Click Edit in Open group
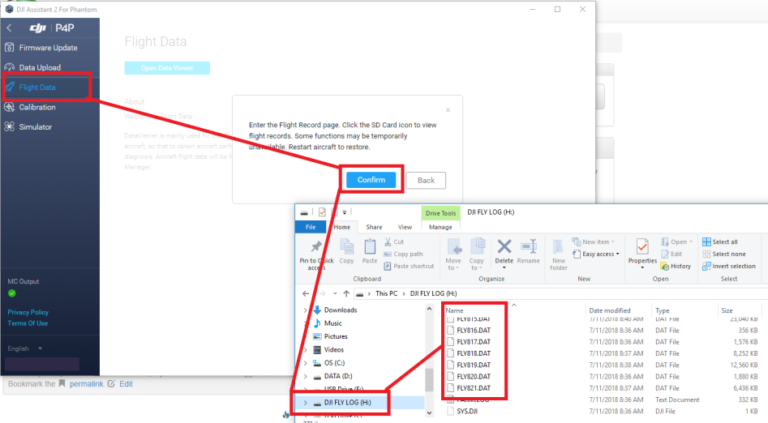Viewport: 768px width, 423px height. pyautogui.click(x=672, y=254)
